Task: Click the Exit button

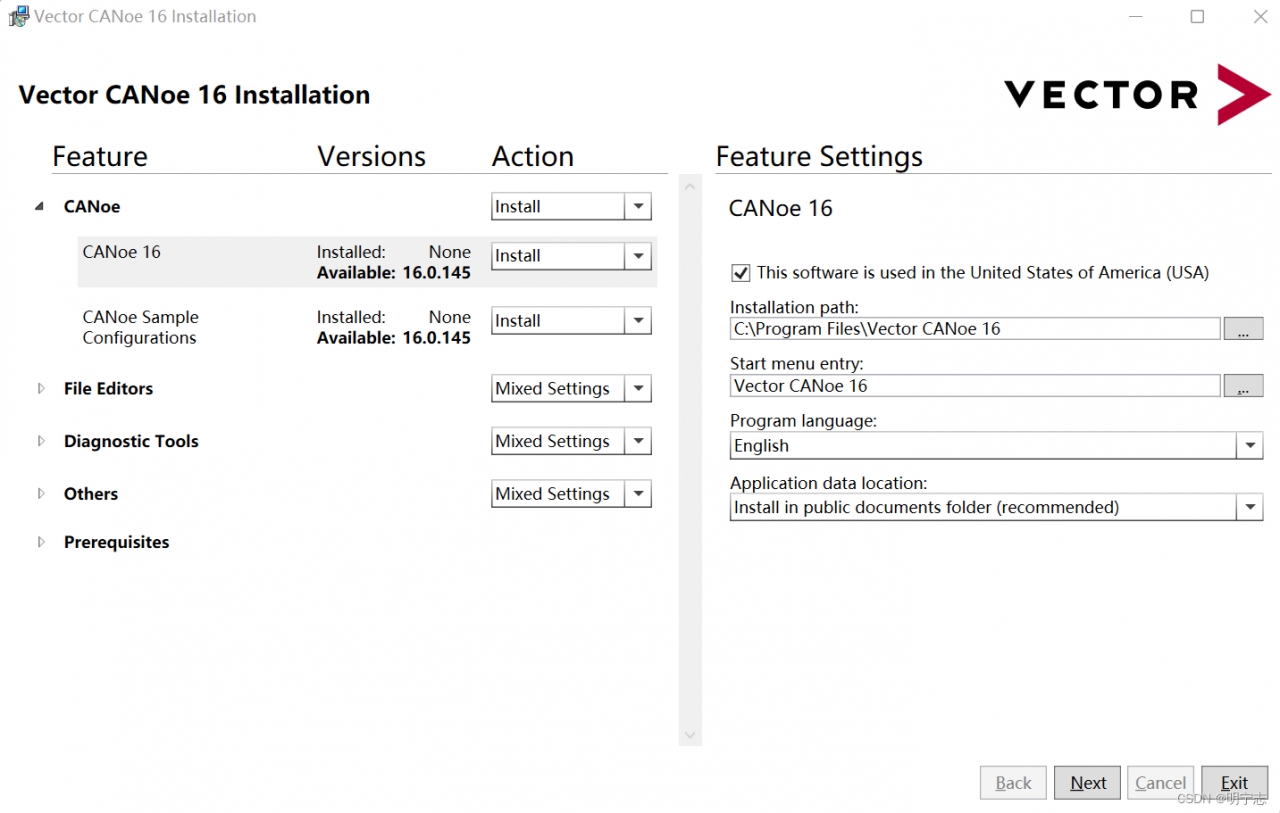Action: pyautogui.click(x=1234, y=783)
